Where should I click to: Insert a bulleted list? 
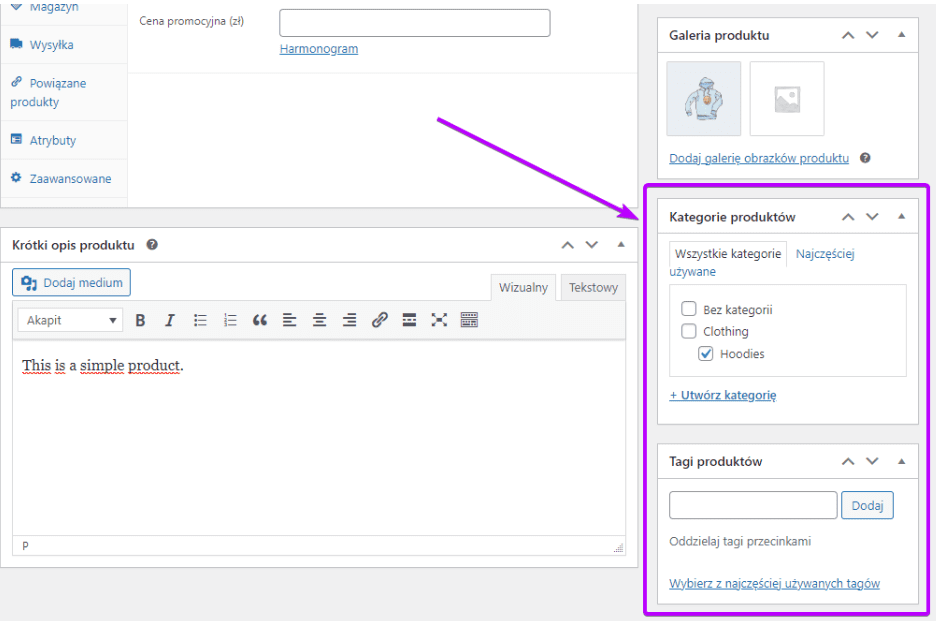(200, 320)
